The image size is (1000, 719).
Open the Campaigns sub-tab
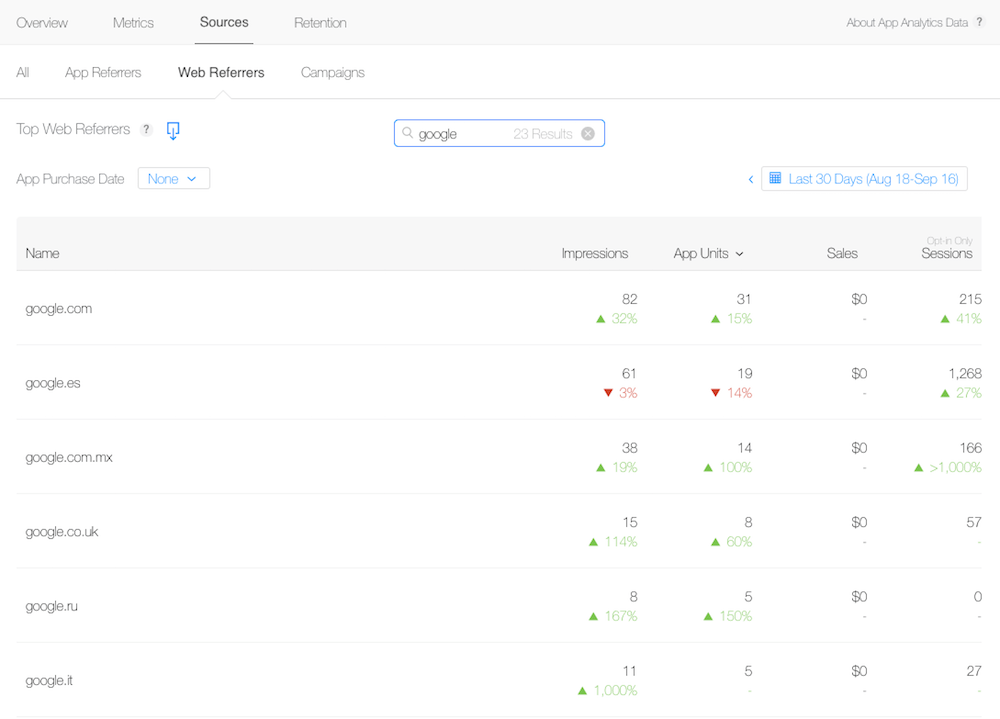tap(333, 73)
